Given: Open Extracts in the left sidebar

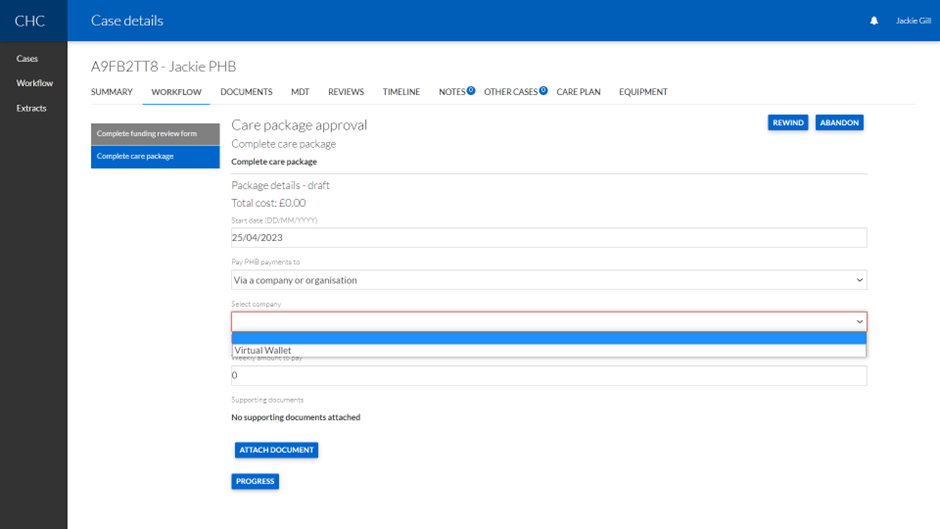Looking at the screenshot, I should 31,108.
